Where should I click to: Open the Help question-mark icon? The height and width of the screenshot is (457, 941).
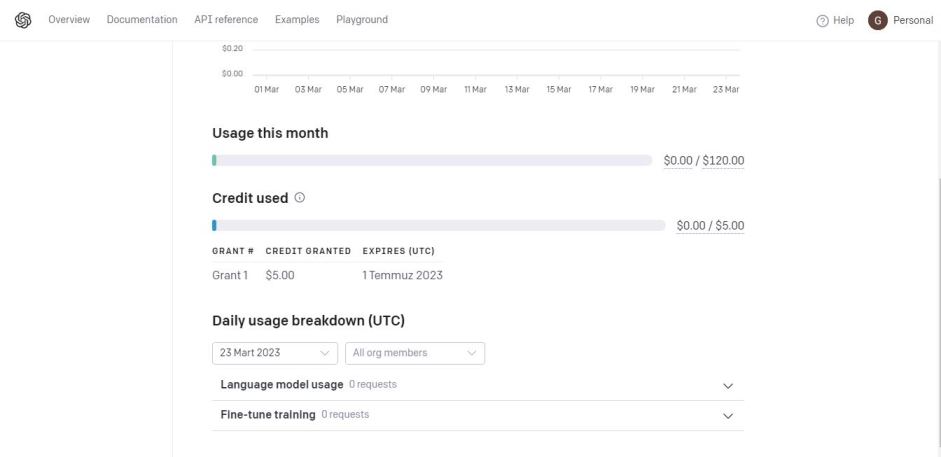coord(822,20)
